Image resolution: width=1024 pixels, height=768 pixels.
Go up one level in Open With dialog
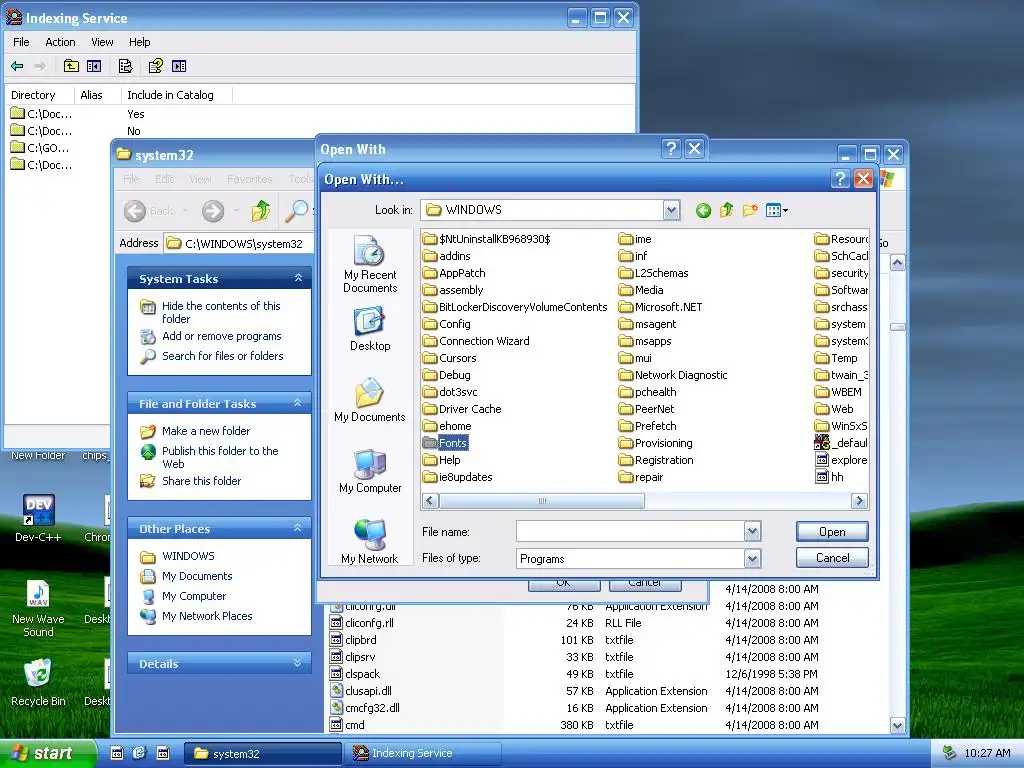click(x=726, y=210)
